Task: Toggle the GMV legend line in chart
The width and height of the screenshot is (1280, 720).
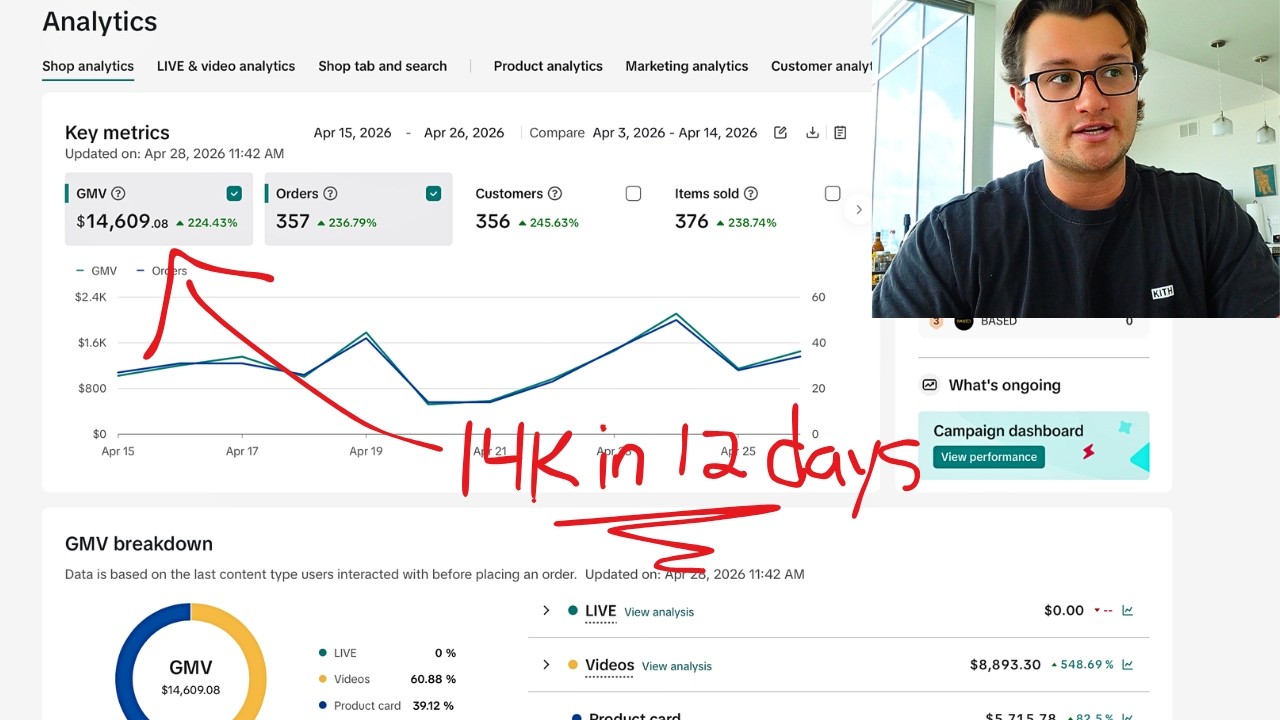Action: (96, 271)
